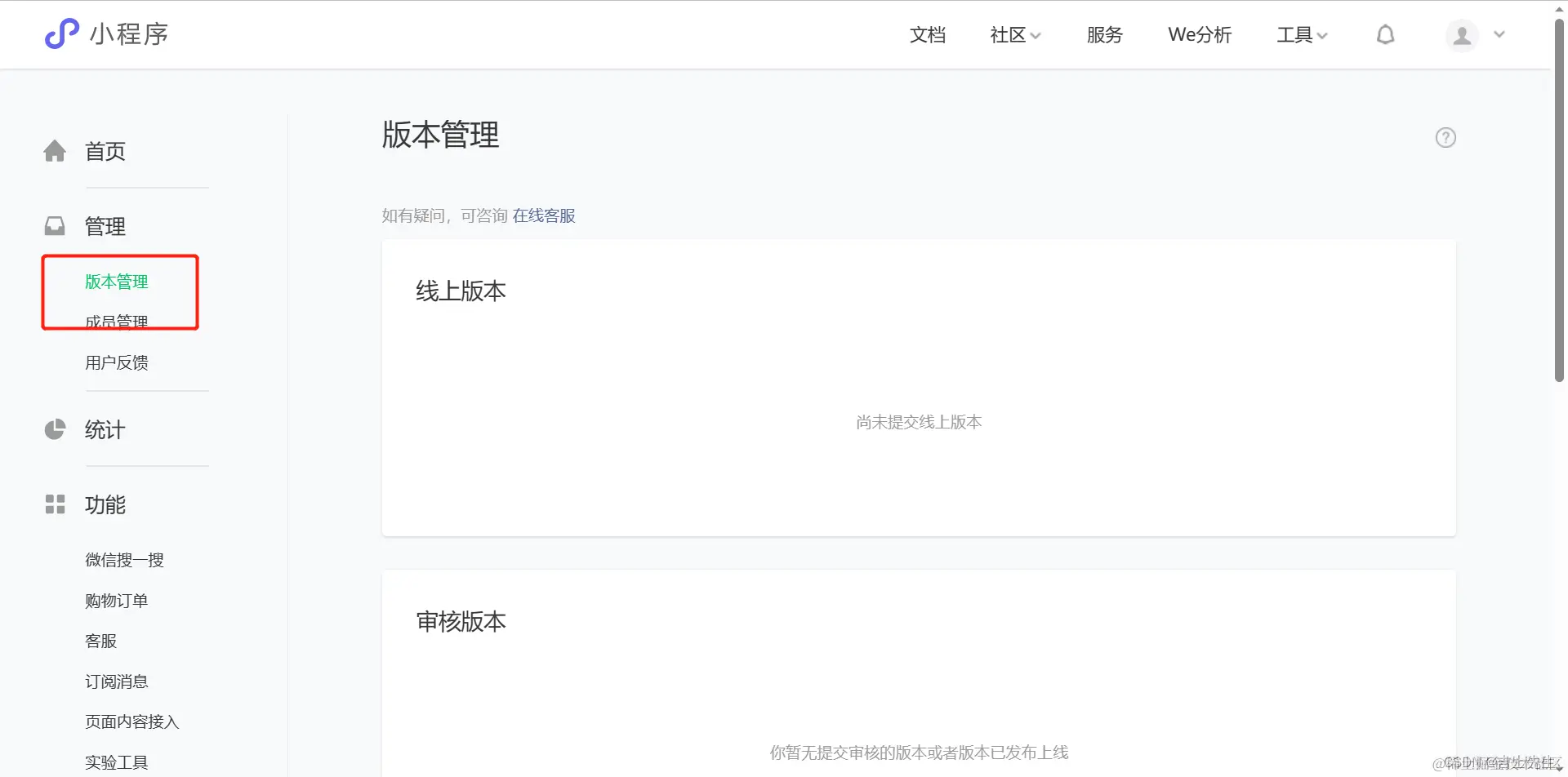This screenshot has width=1568, height=777.
Task: Select 统计 section in sidebar
Action: point(105,429)
